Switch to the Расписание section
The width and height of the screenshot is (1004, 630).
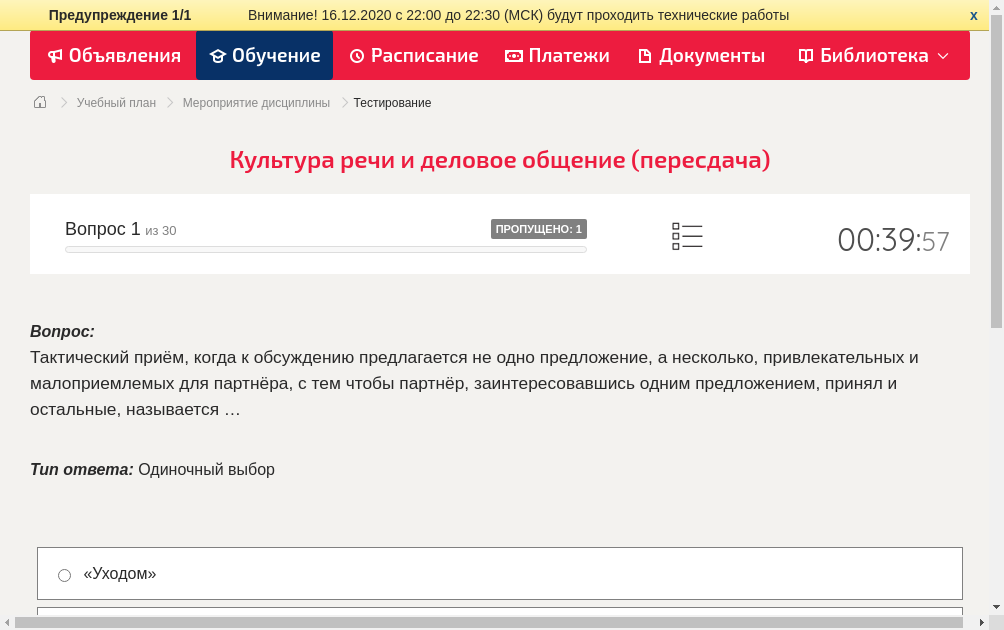point(414,55)
